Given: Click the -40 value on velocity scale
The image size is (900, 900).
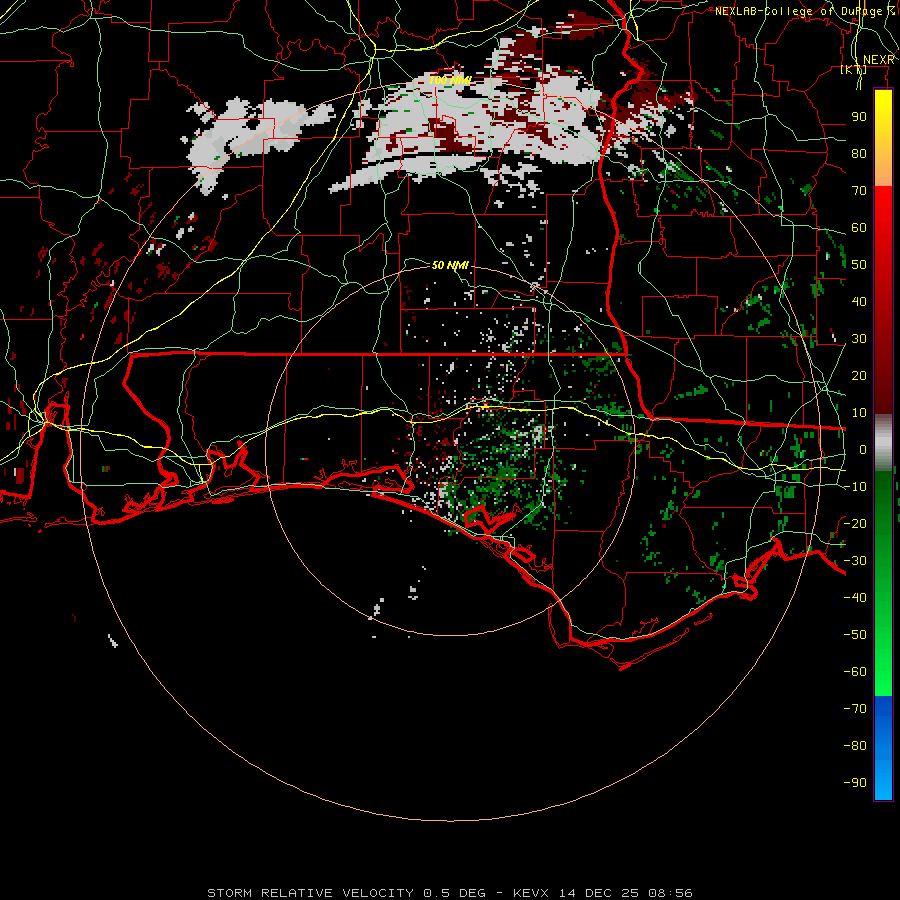Looking at the screenshot, I should click(855, 598).
